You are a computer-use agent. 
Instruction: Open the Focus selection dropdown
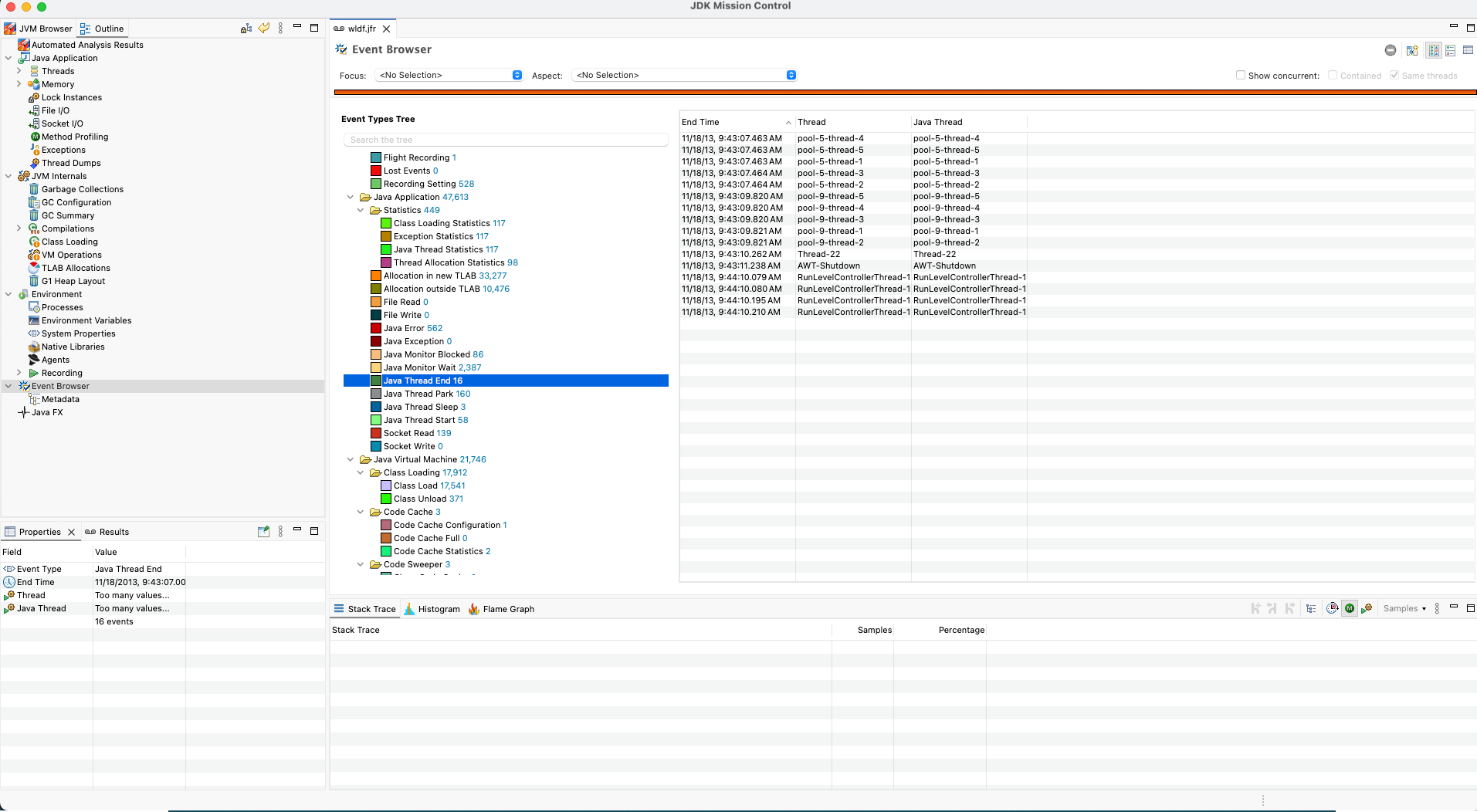(x=449, y=76)
